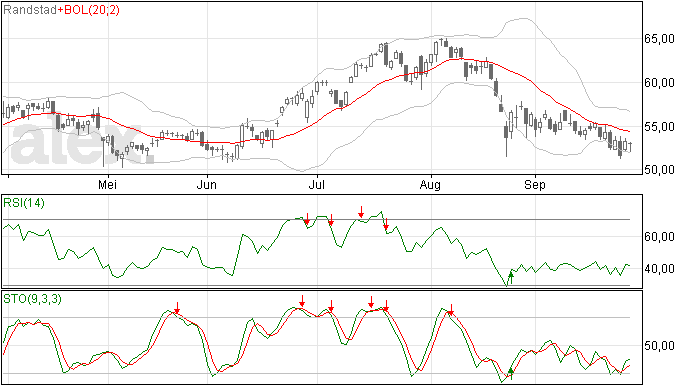Click the Aug month axis label
Viewport: 690px width, 387px height.
430,185
